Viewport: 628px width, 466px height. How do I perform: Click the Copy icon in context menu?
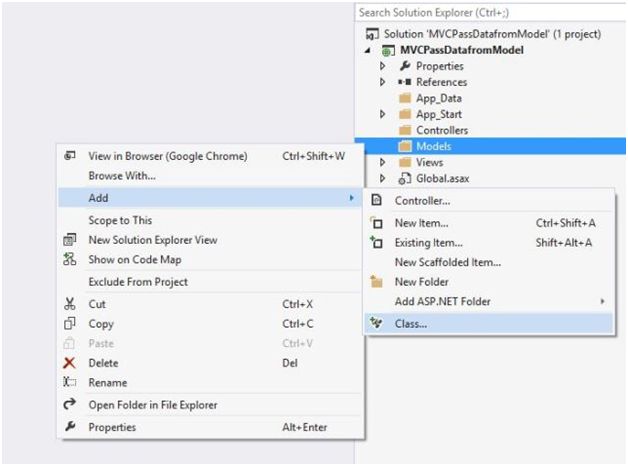(x=70, y=324)
